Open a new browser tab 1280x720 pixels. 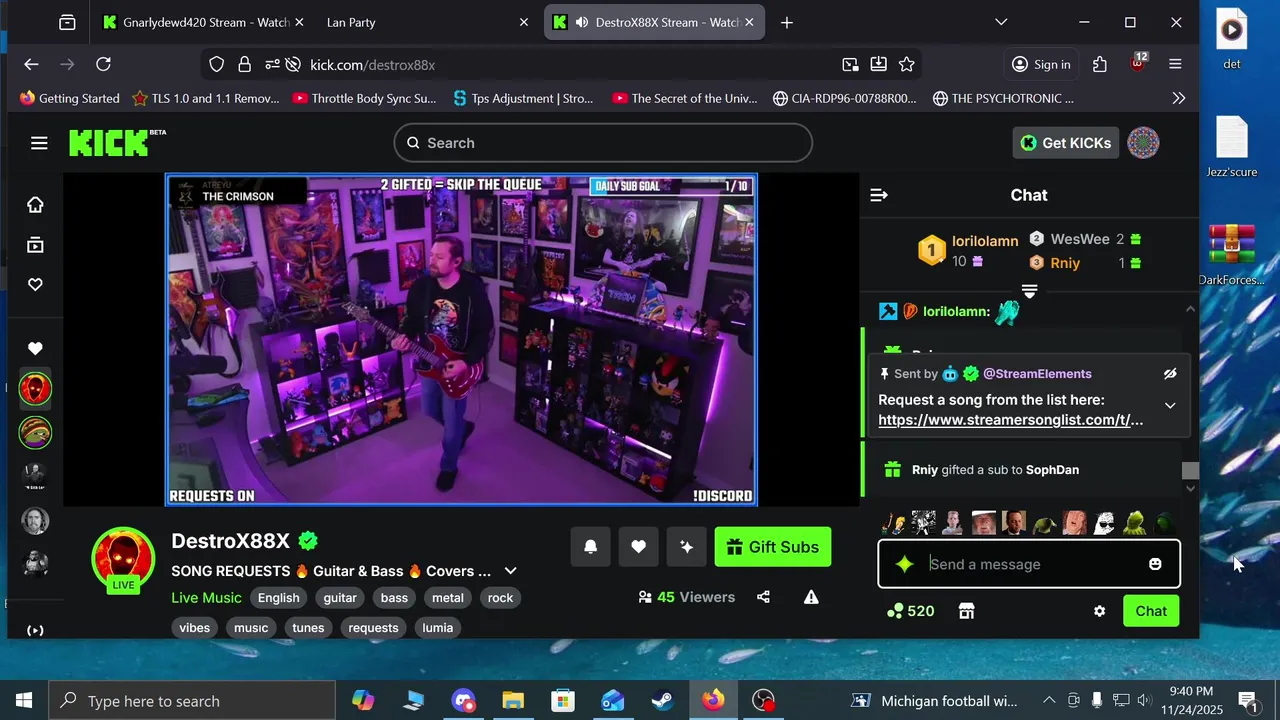(x=787, y=22)
